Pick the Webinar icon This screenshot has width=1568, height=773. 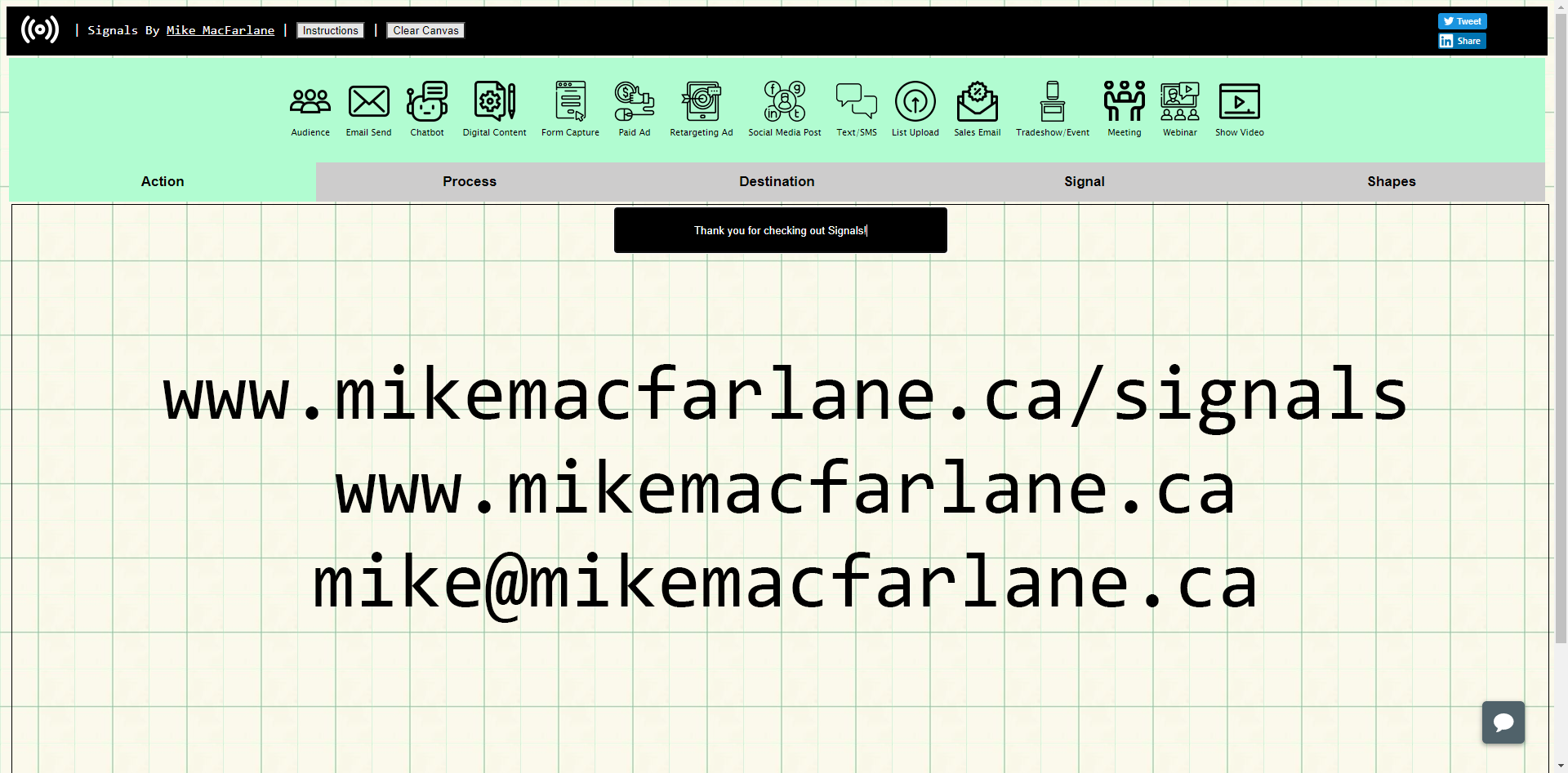[x=1180, y=101]
